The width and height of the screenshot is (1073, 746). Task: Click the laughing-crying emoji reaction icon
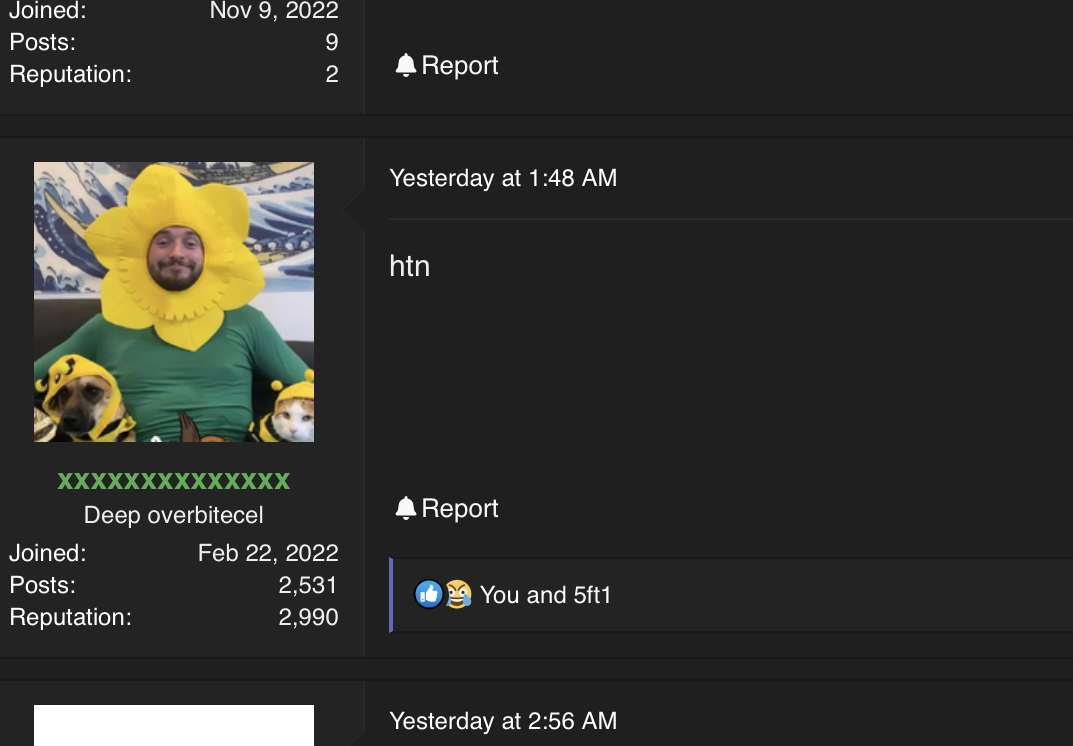[x=458, y=595]
